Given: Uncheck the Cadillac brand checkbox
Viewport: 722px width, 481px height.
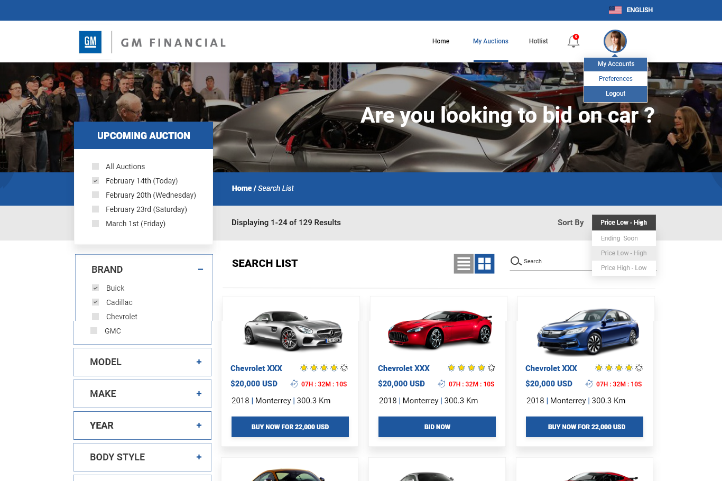Looking at the screenshot, I should tap(95, 302).
